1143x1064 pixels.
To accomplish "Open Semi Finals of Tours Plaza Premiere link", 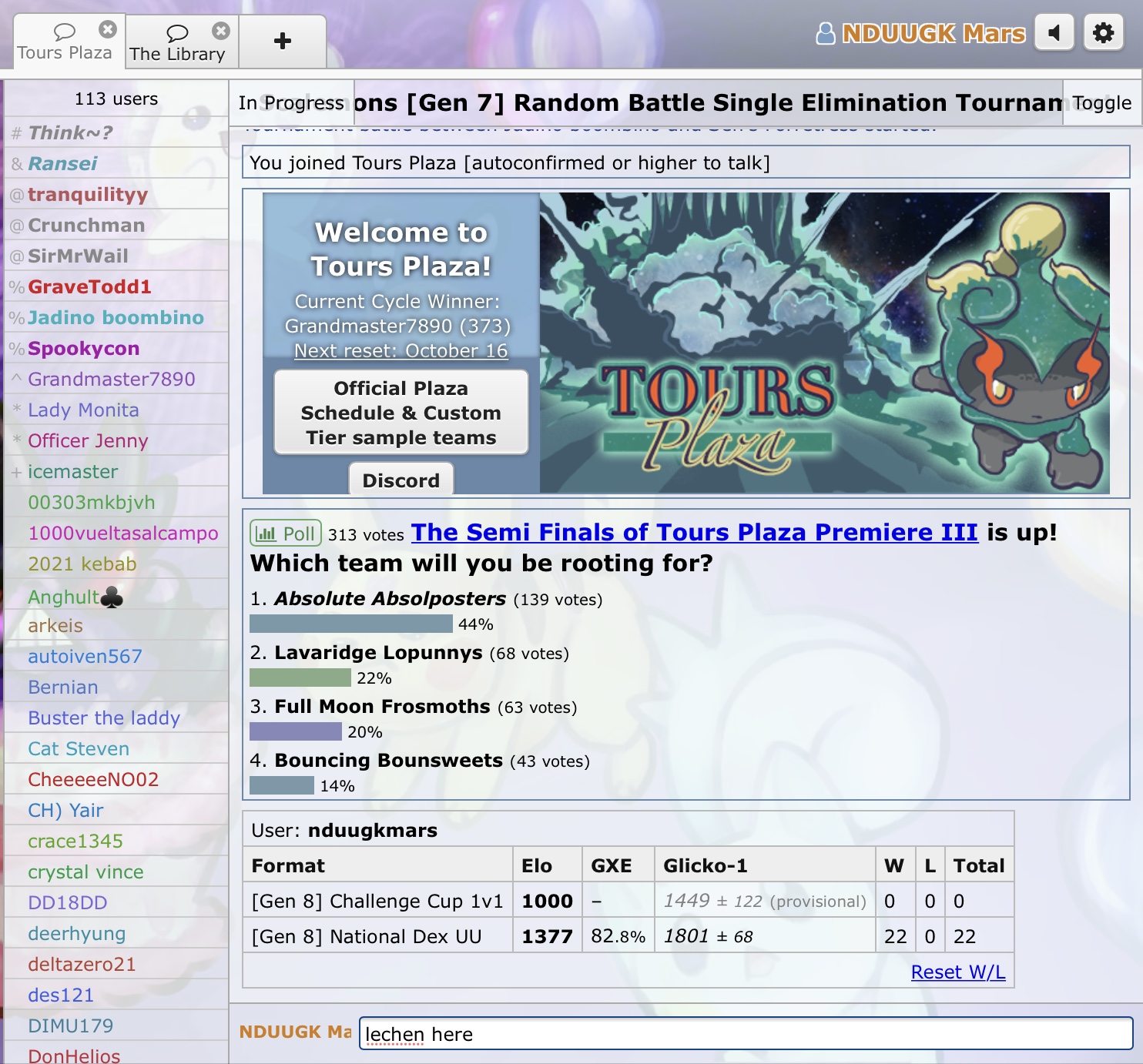I will pos(694,532).
